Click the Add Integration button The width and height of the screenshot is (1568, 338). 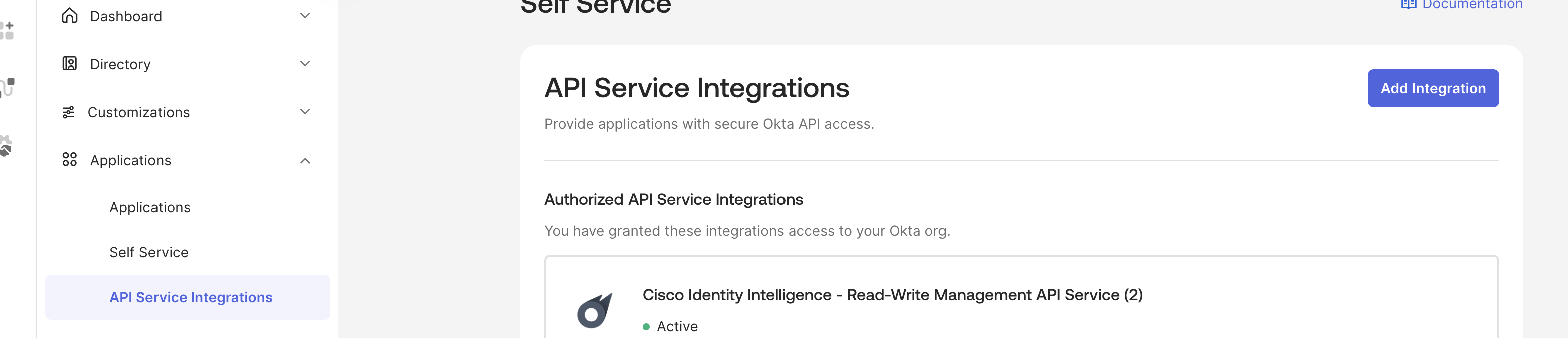click(x=1433, y=88)
